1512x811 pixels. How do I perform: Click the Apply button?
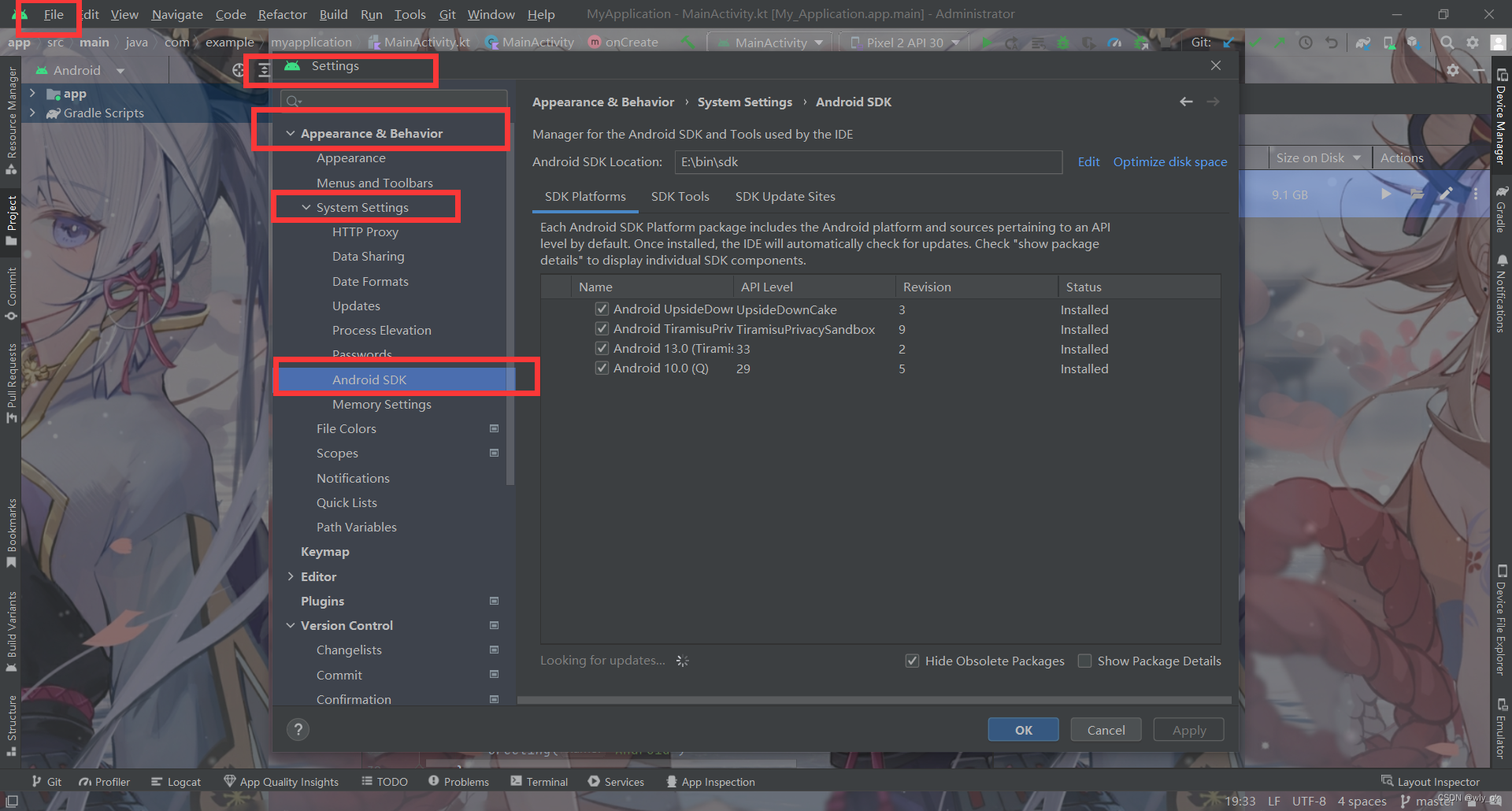click(1188, 730)
